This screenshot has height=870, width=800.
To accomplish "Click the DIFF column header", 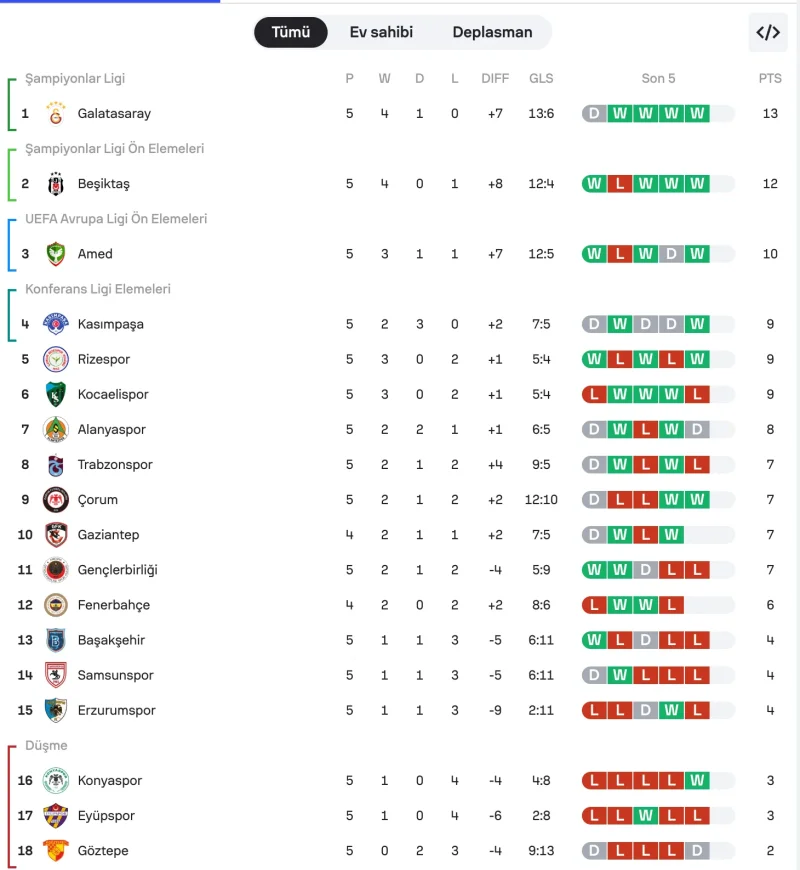I will tap(495, 78).
